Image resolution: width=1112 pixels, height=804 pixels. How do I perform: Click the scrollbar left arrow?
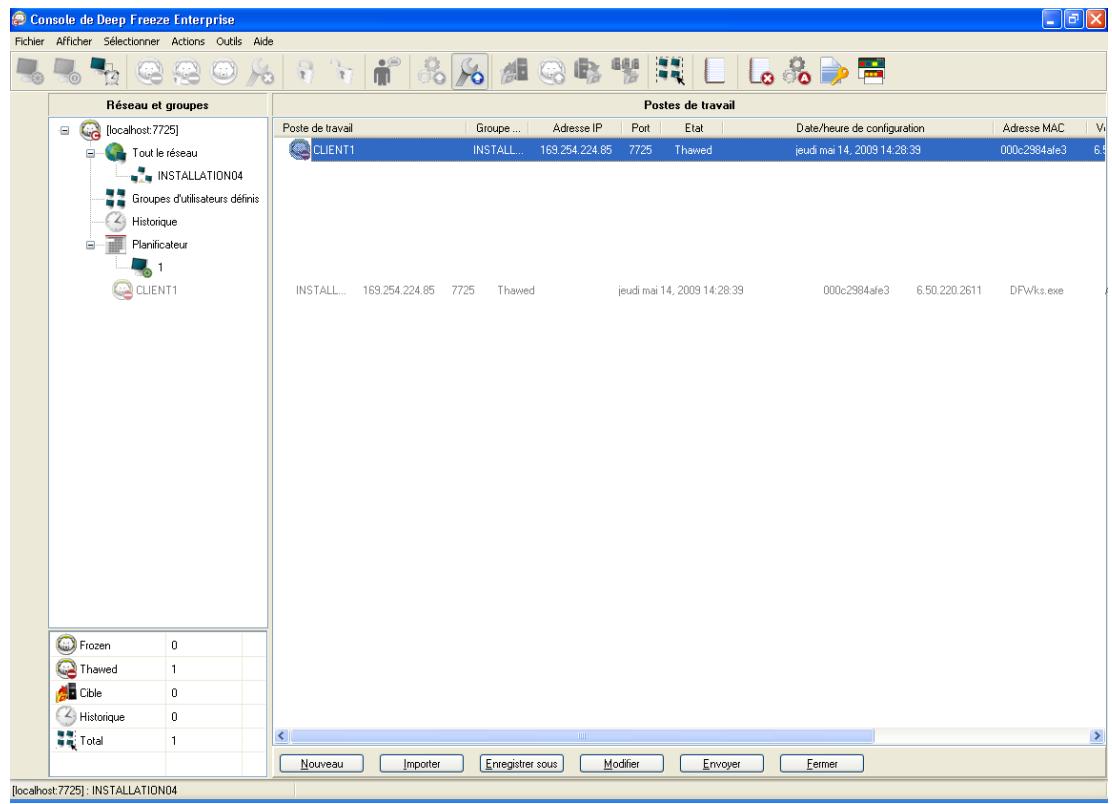pos(281,736)
